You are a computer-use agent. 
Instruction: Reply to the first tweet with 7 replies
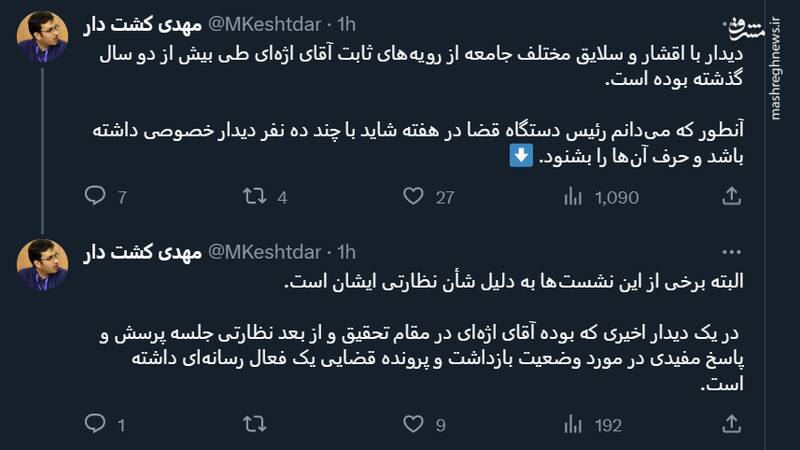pos(95,196)
